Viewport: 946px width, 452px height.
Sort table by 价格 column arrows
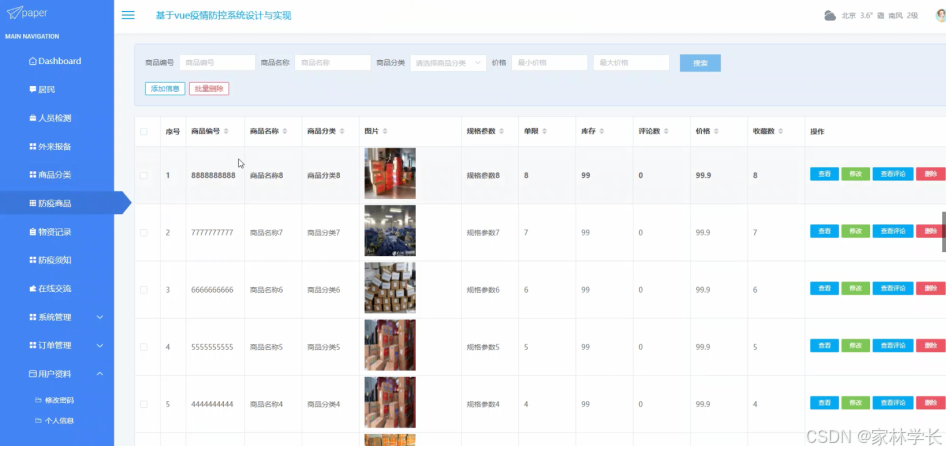pyautogui.click(x=716, y=132)
